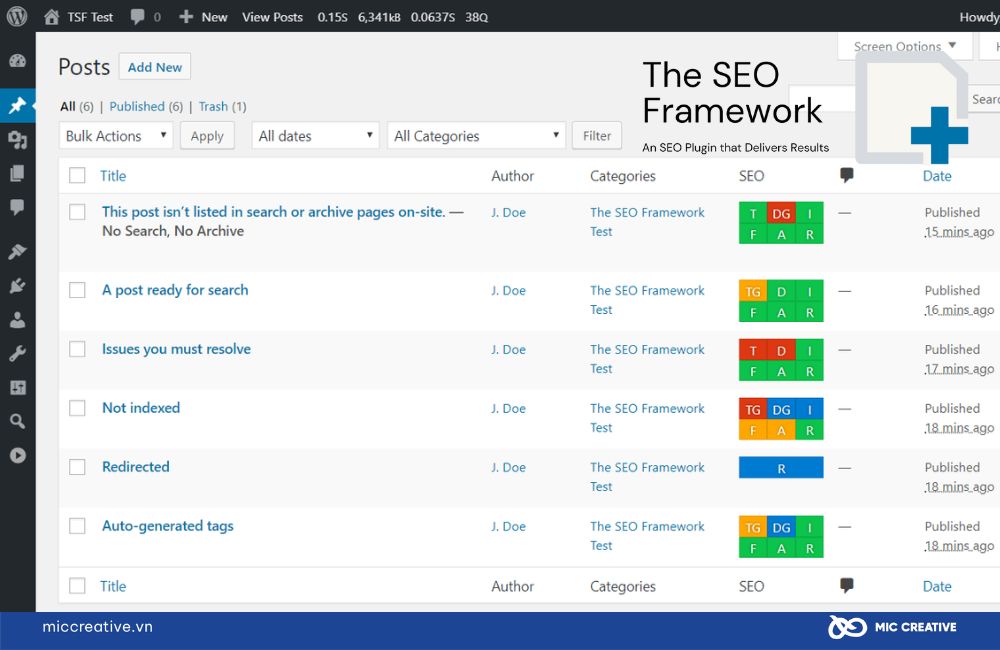This screenshot has width=1000, height=650.
Task: Click the Add New button
Action: tap(155, 67)
